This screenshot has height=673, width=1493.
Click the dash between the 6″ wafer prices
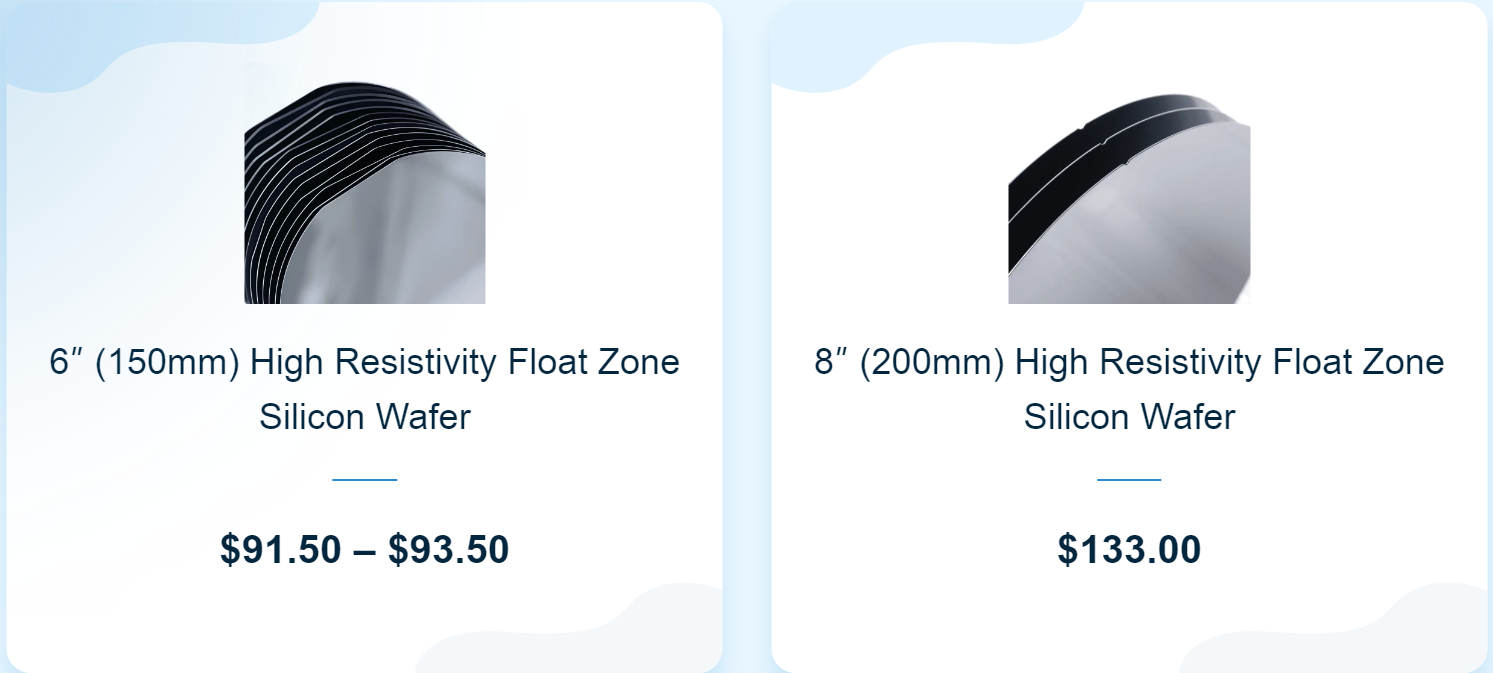[x=365, y=551]
